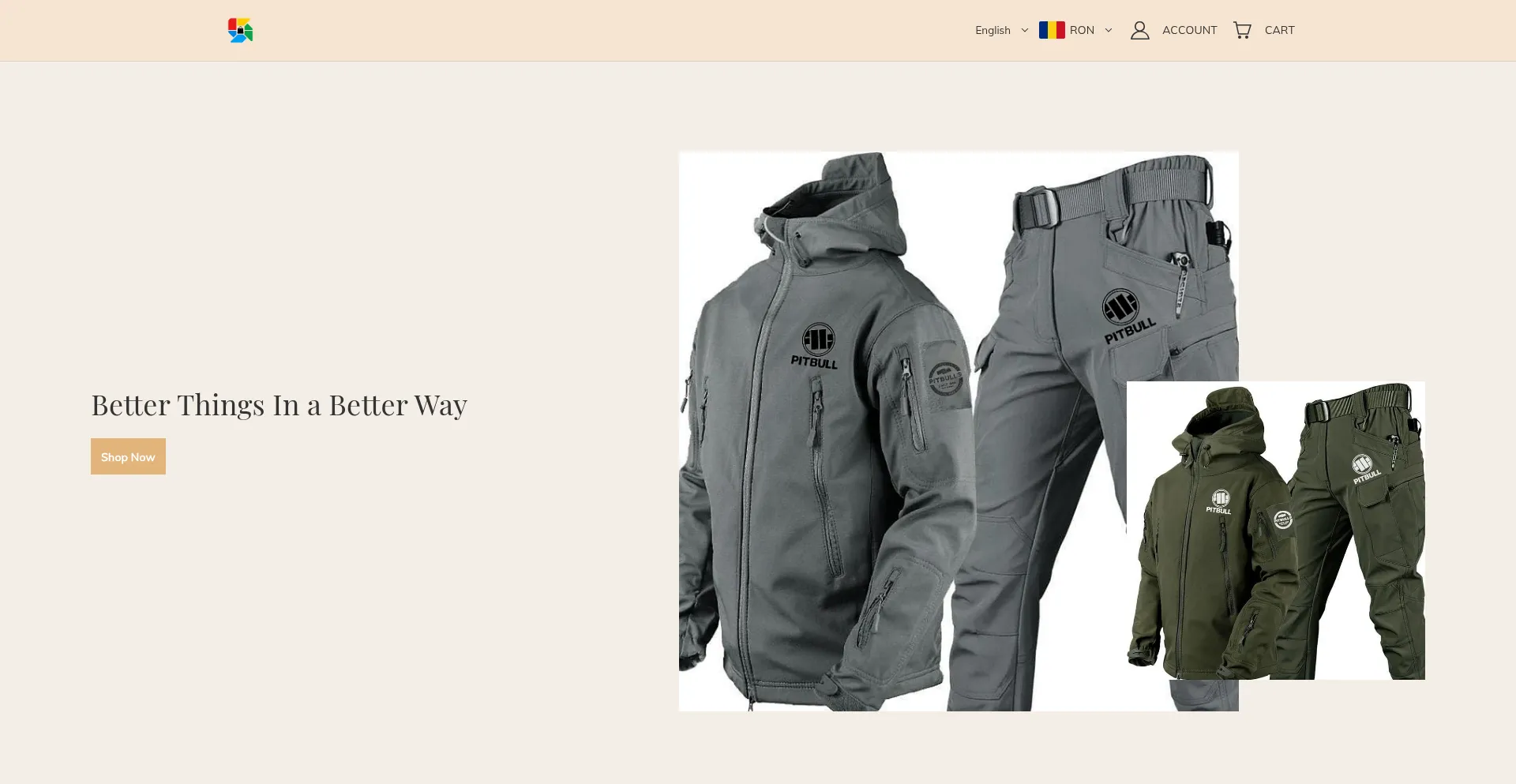Click the Pitbull logo on grey jacket chest
The width and height of the screenshot is (1516, 784).
pos(816,347)
